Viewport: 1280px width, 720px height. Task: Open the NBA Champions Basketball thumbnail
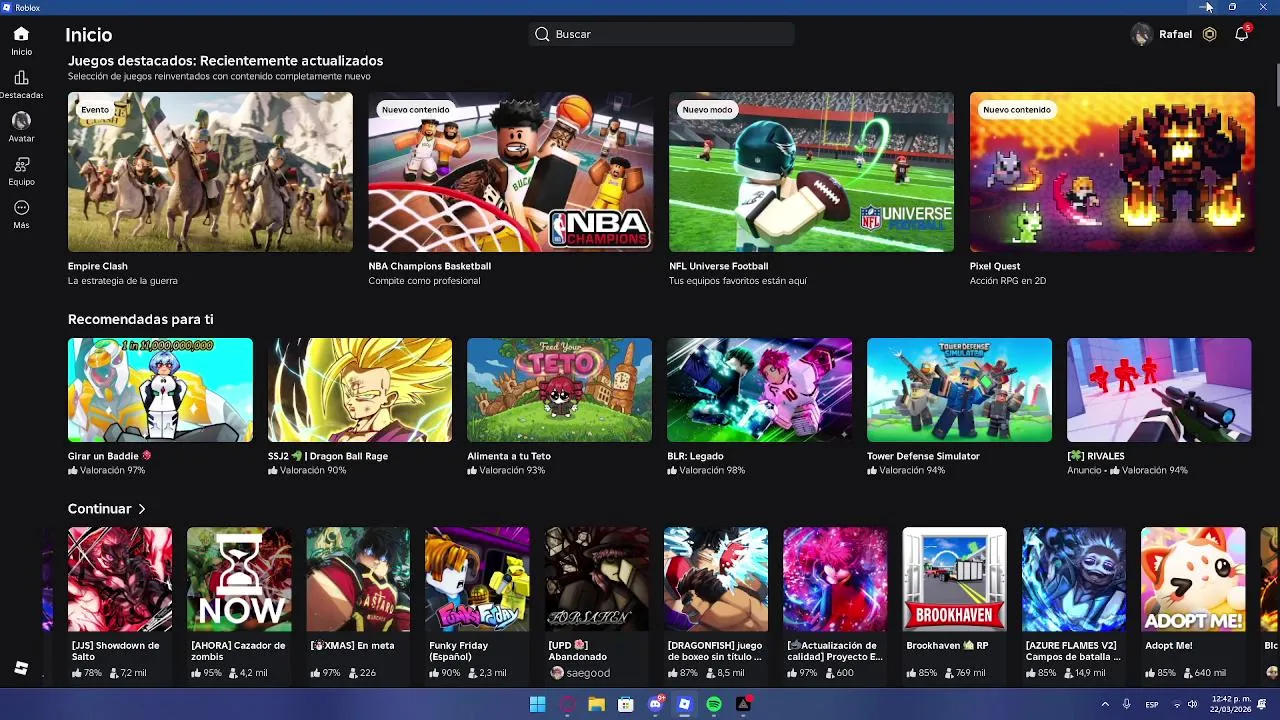pyautogui.click(x=510, y=172)
